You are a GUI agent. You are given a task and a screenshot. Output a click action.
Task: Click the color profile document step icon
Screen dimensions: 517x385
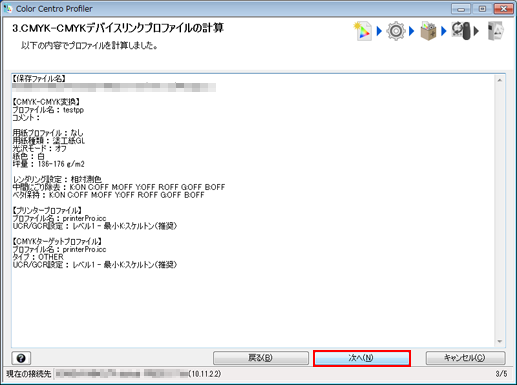coord(363,31)
